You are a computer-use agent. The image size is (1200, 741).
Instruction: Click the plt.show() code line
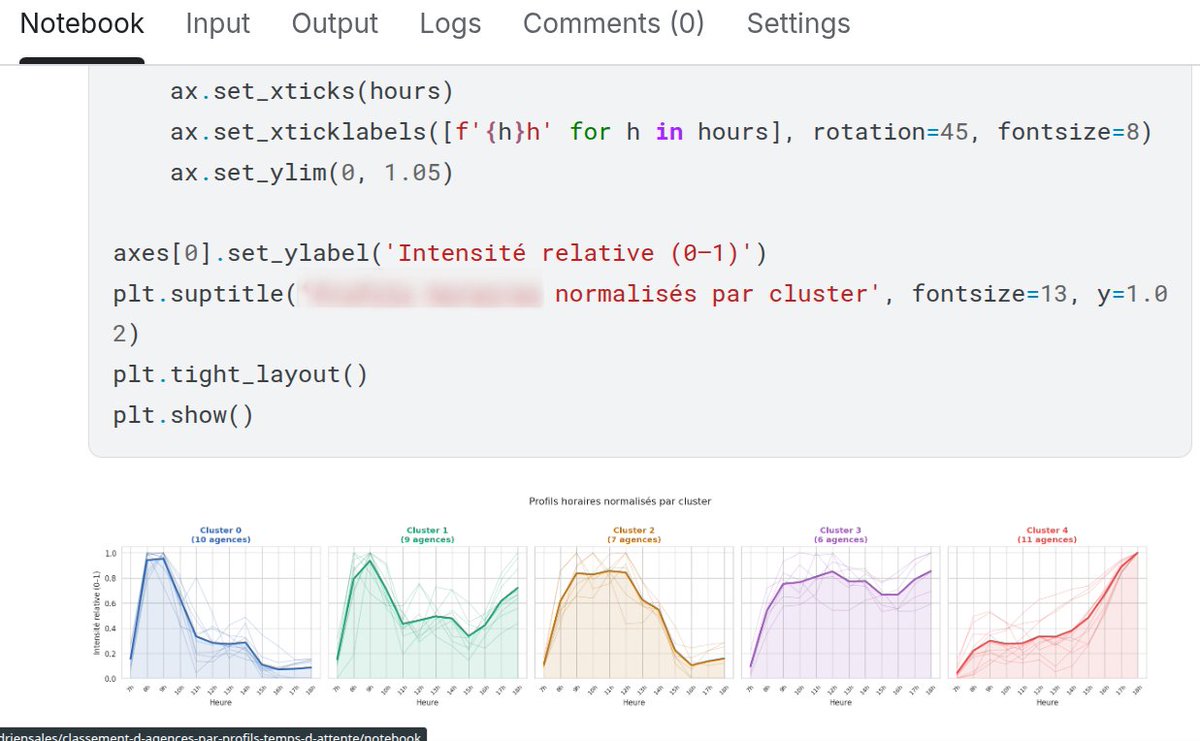184,415
